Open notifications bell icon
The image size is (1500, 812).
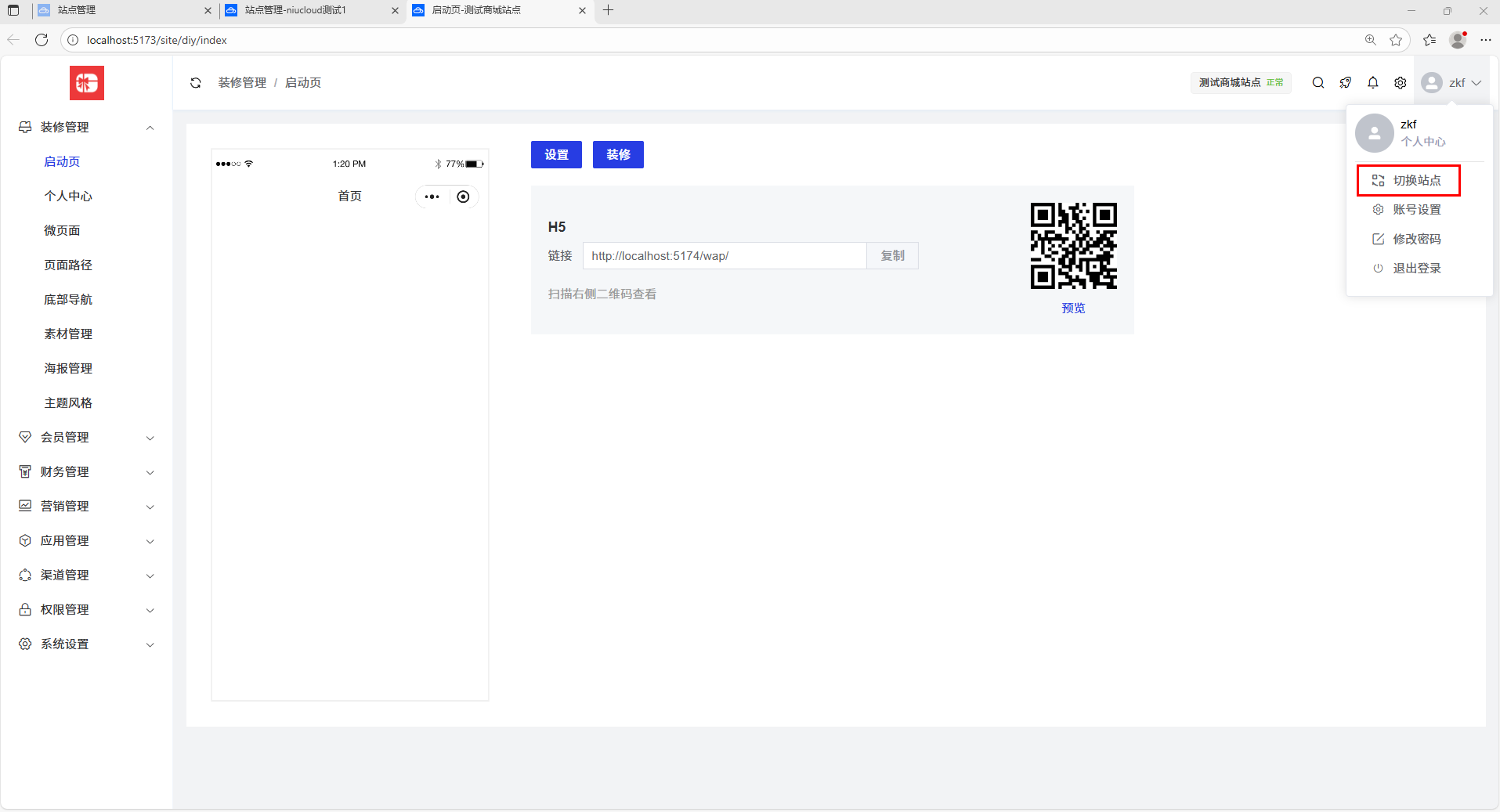(x=1373, y=83)
